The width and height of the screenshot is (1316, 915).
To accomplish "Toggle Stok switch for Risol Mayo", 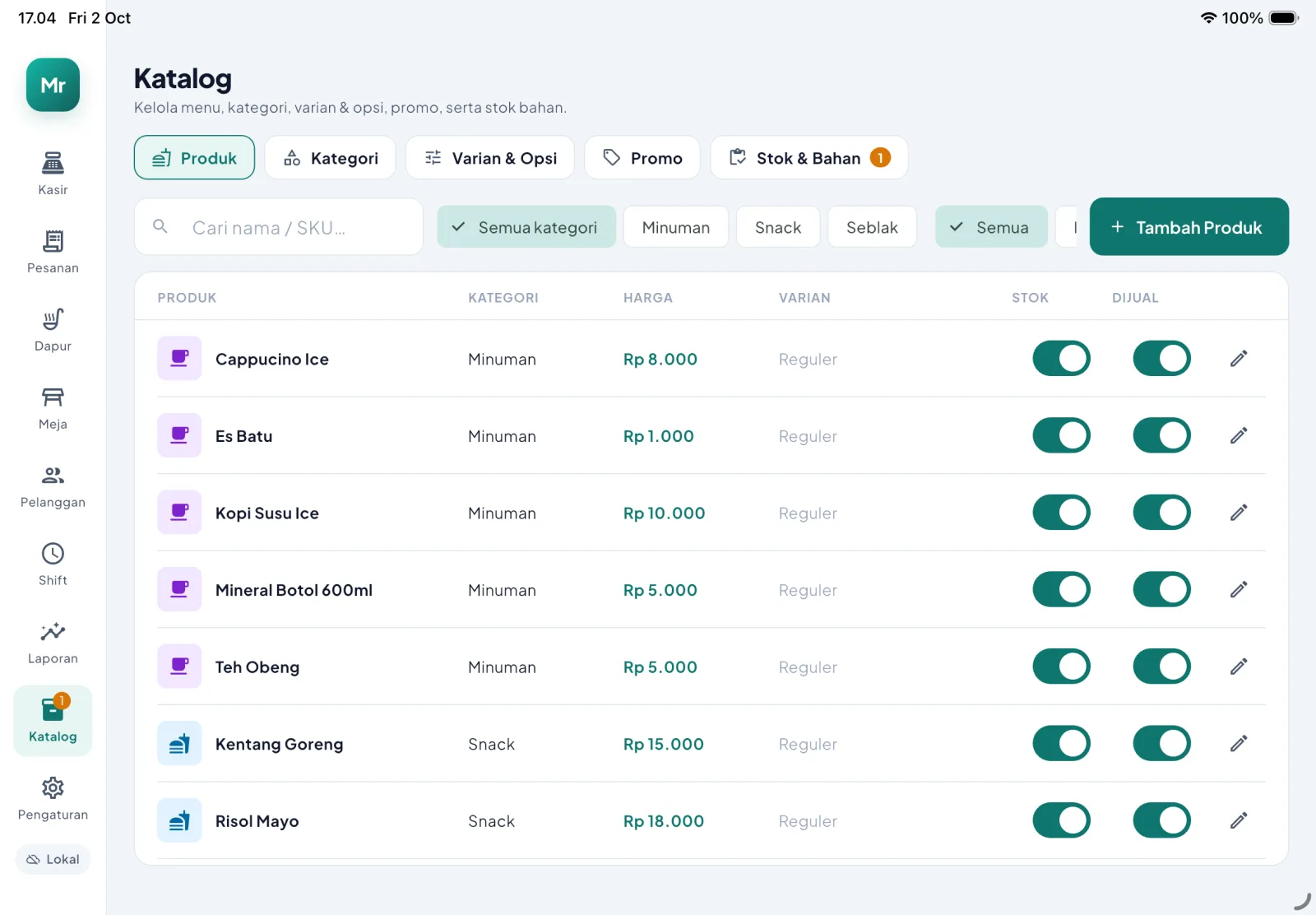I will (1061, 820).
